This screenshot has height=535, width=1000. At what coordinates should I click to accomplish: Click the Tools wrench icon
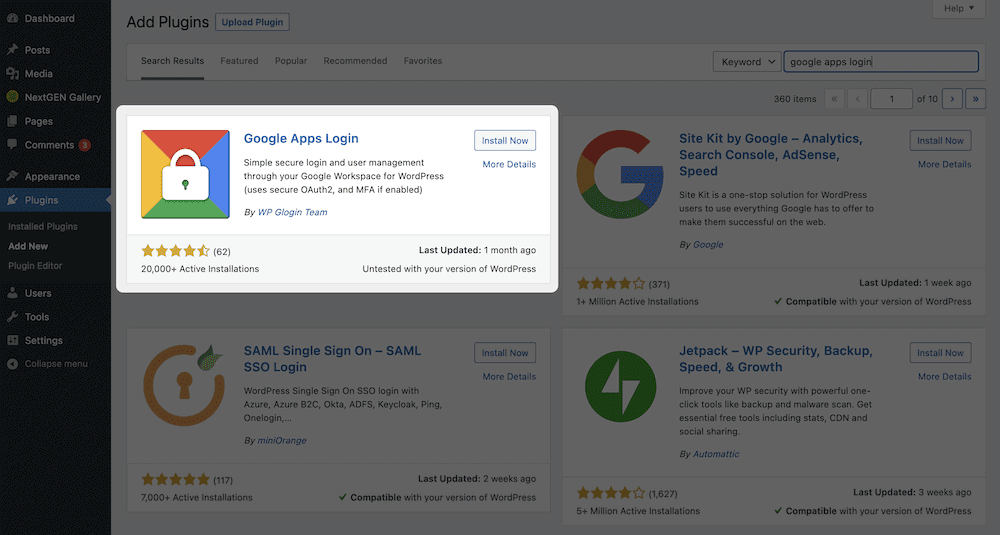pos(12,317)
